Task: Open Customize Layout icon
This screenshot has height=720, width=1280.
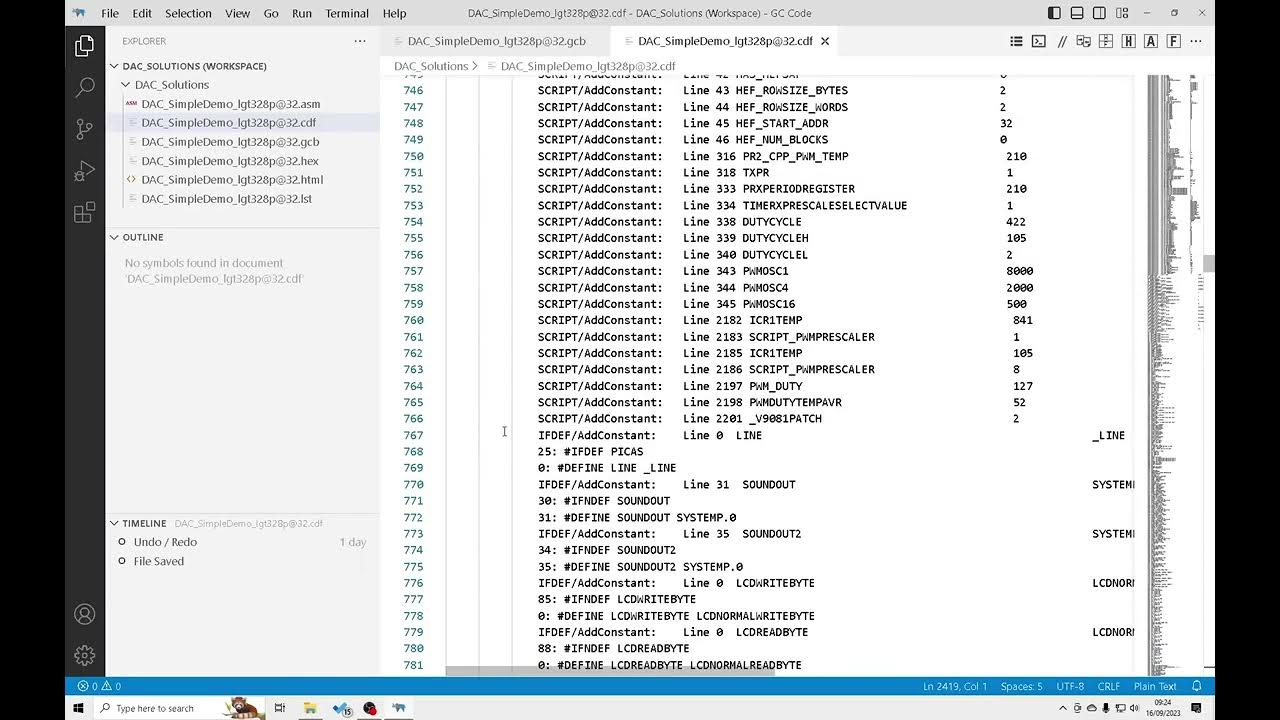Action: 1122,13
